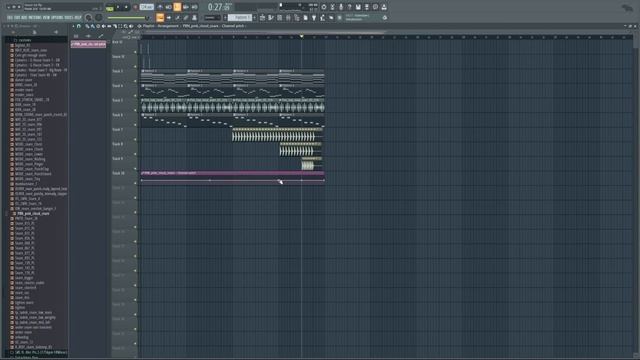Mute Track 3 with its green dot
The image size is (640, 360).
(135, 81)
